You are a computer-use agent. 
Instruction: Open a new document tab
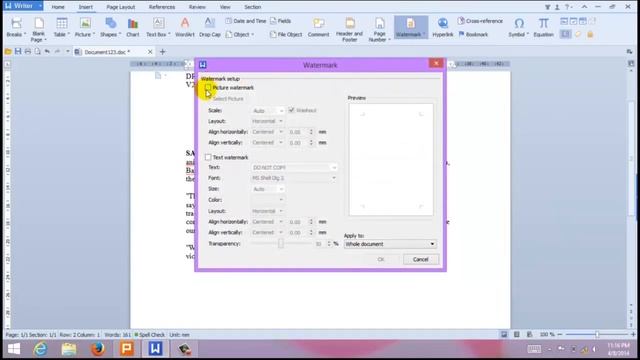[x=162, y=52]
